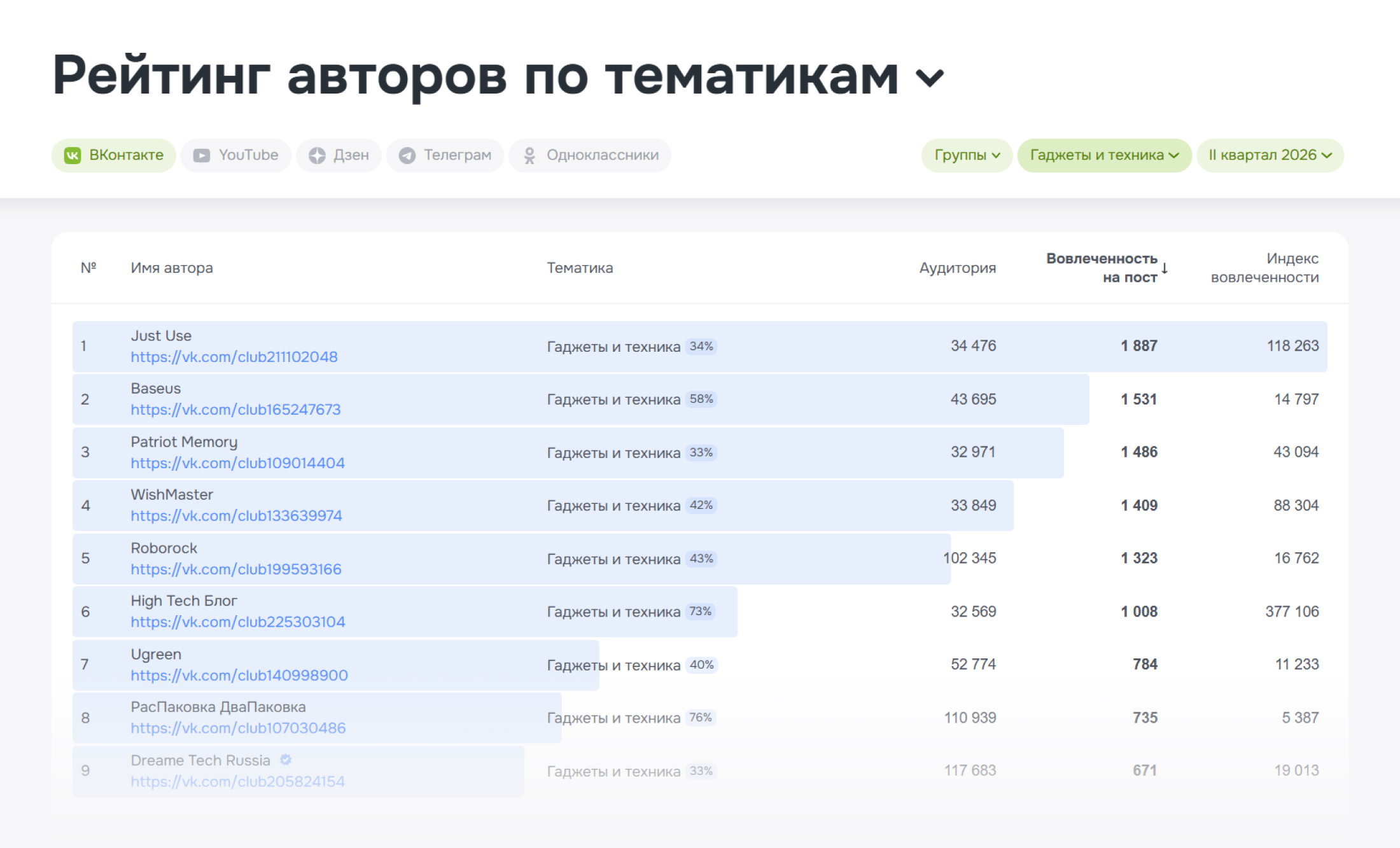The height and width of the screenshot is (848, 1400).
Task: Click audience value 102 345
Action: tap(970, 559)
